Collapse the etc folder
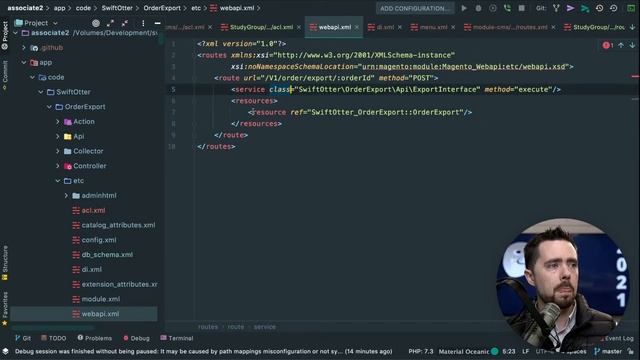Image resolution: width=640 pixels, height=360 pixels. pos(58,180)
